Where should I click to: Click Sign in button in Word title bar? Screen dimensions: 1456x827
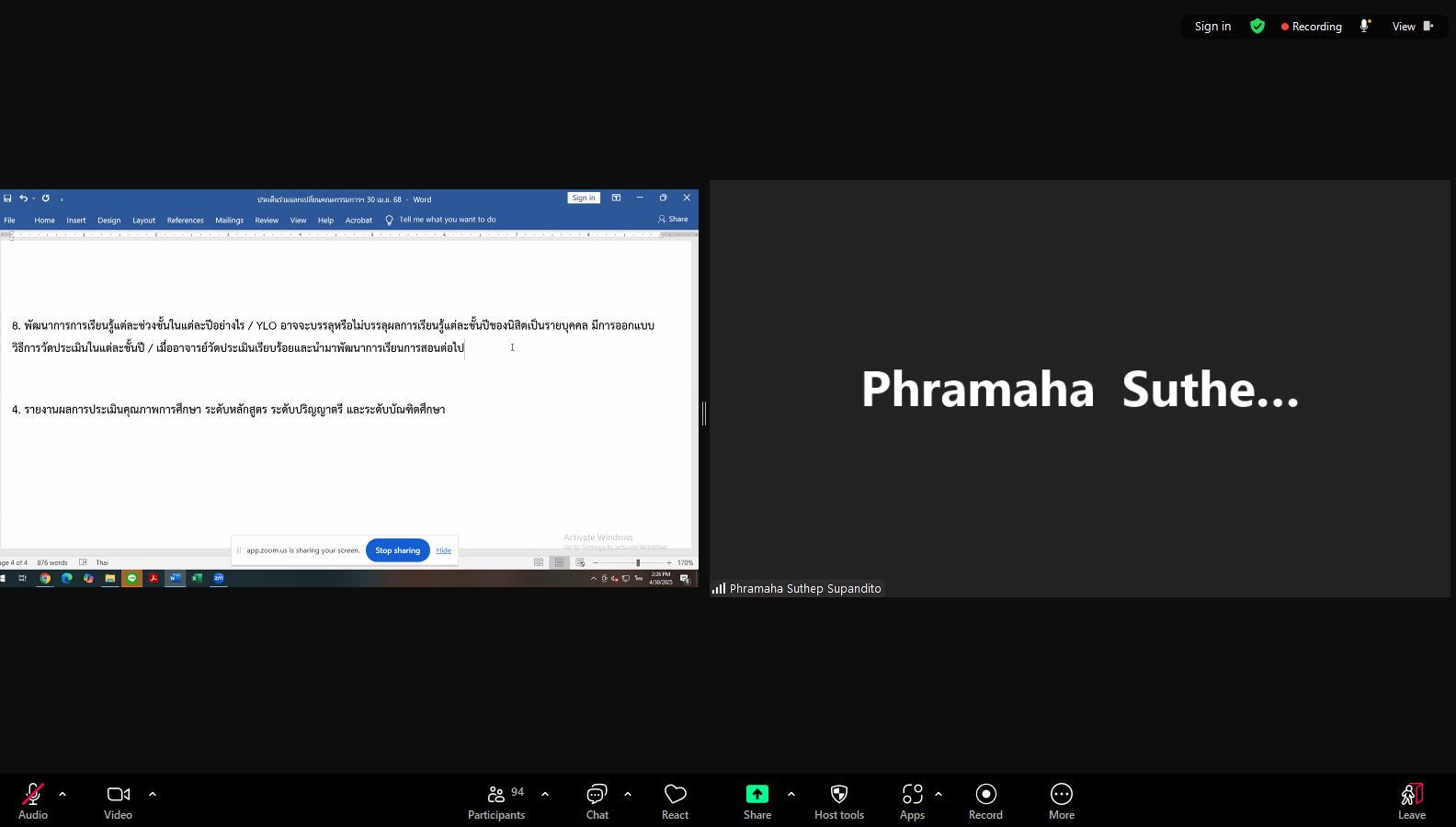584,198
